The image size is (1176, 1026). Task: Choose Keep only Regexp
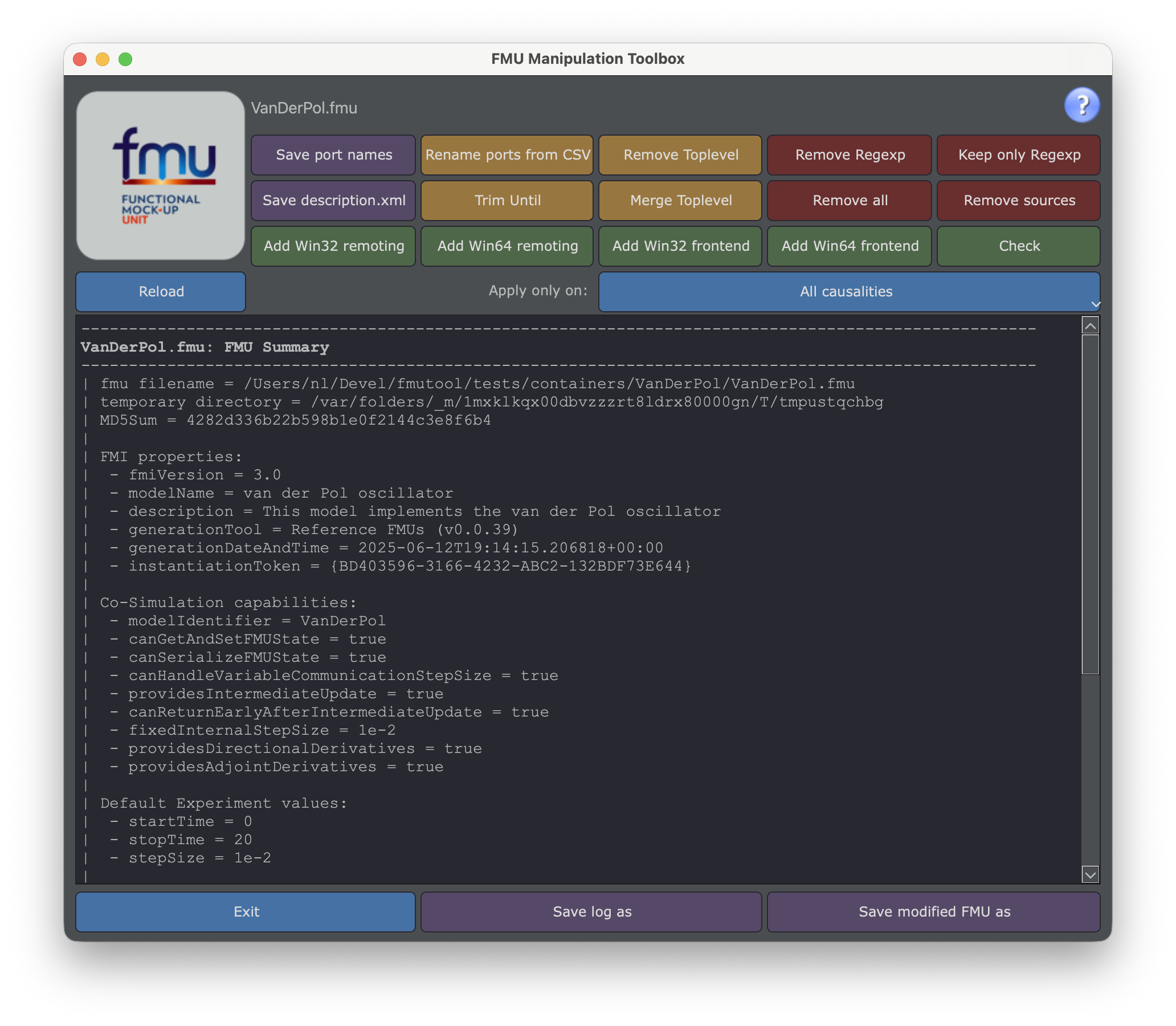(x=1019, y=154)
